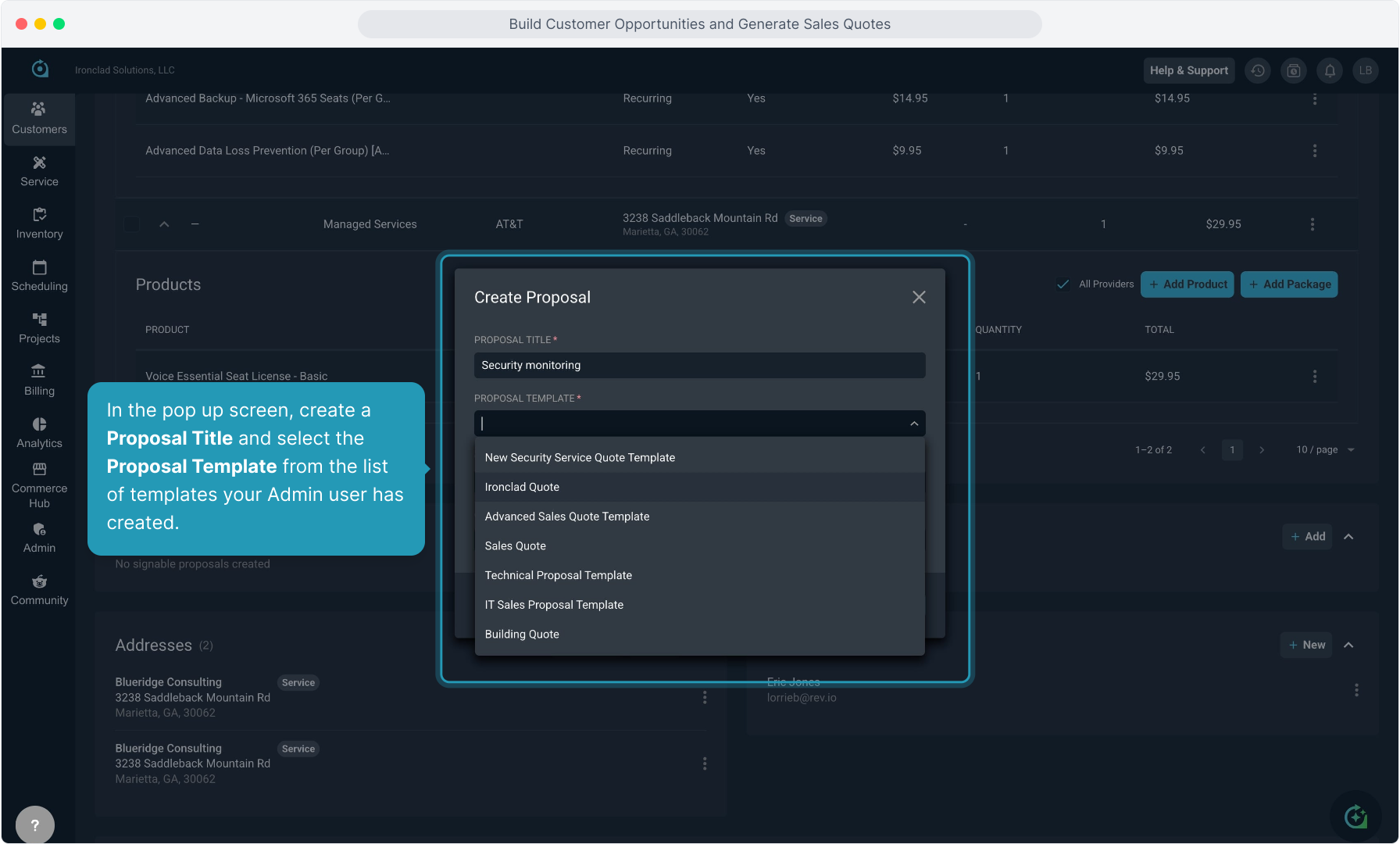
Task: Open the Customers section in sidebar
Action: tap(39, 119)
